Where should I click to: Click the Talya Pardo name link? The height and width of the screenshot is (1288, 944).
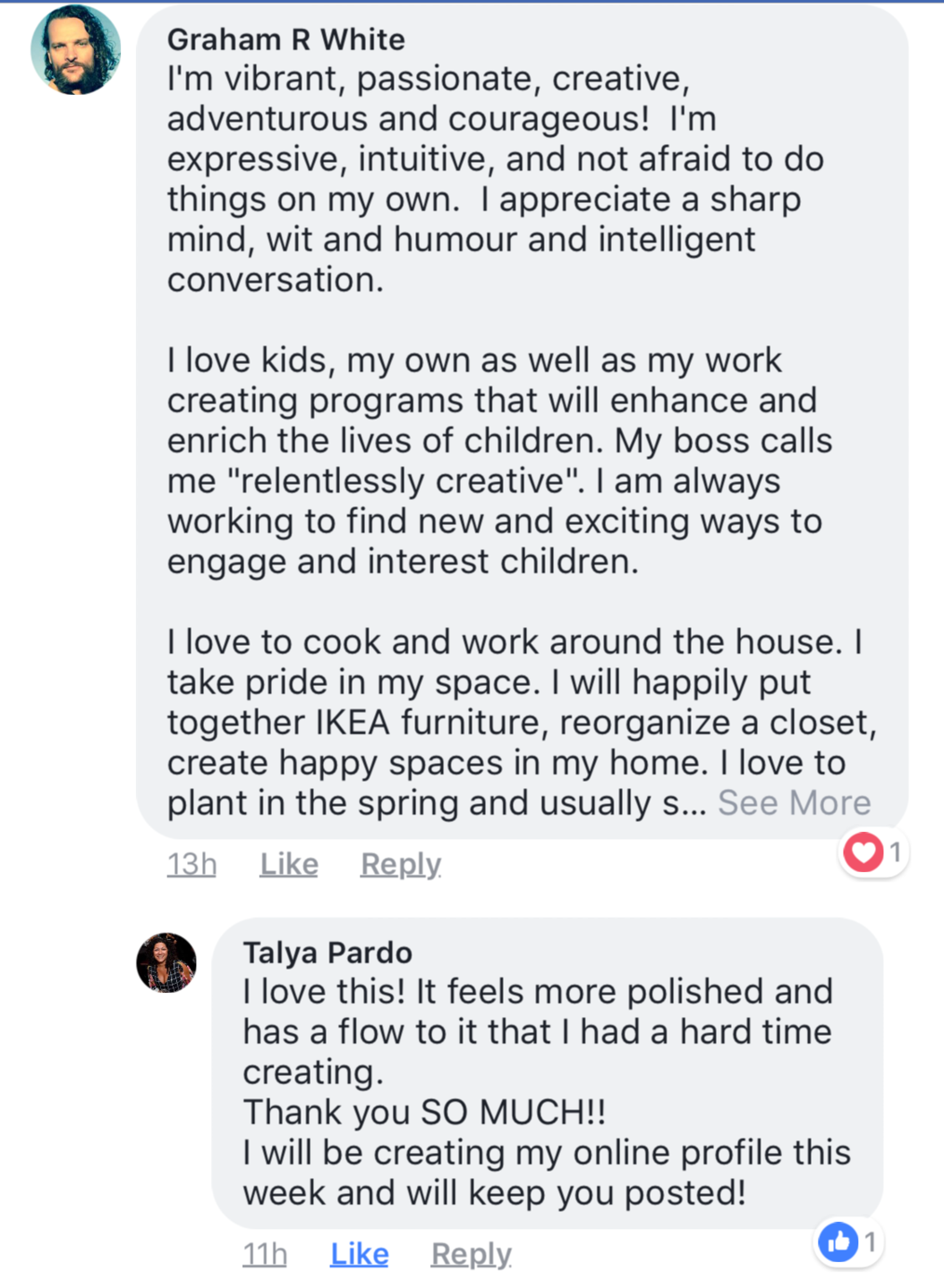(327, 953)
